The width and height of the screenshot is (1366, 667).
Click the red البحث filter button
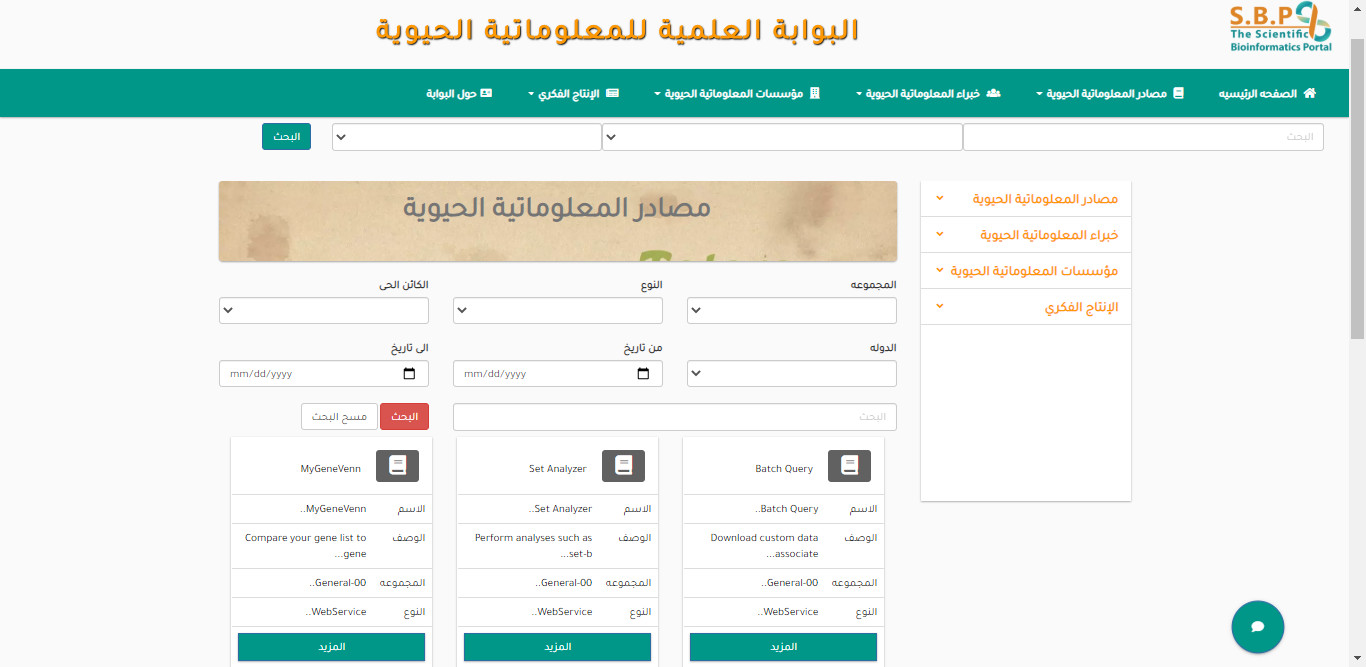[405, 417]
